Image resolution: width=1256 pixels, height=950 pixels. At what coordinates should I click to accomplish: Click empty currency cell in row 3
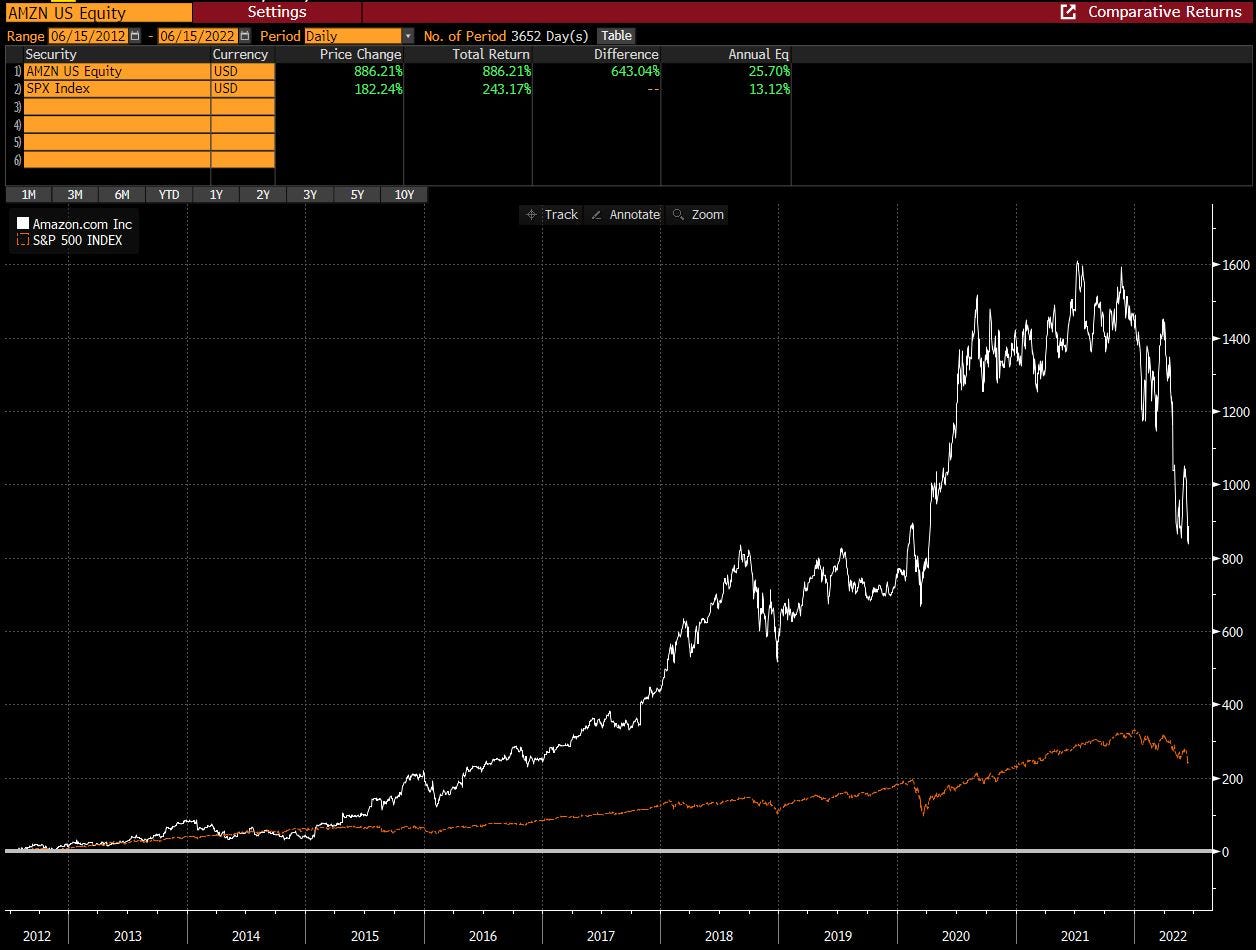click(x=243, y=106)
